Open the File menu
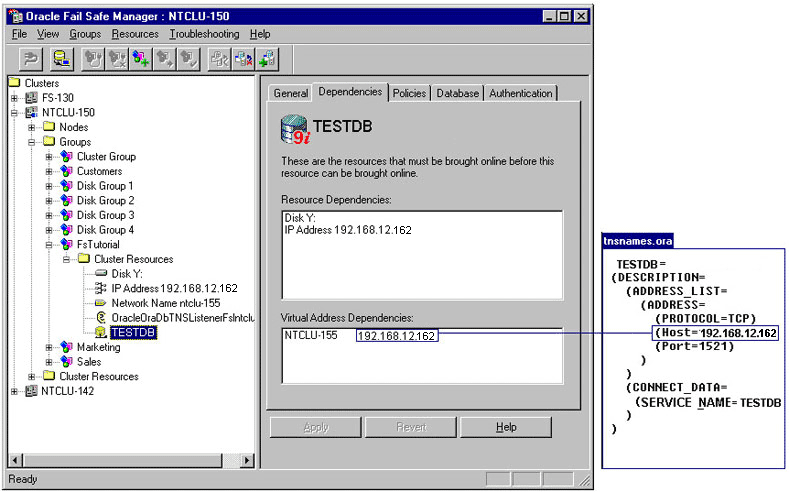 19,34
